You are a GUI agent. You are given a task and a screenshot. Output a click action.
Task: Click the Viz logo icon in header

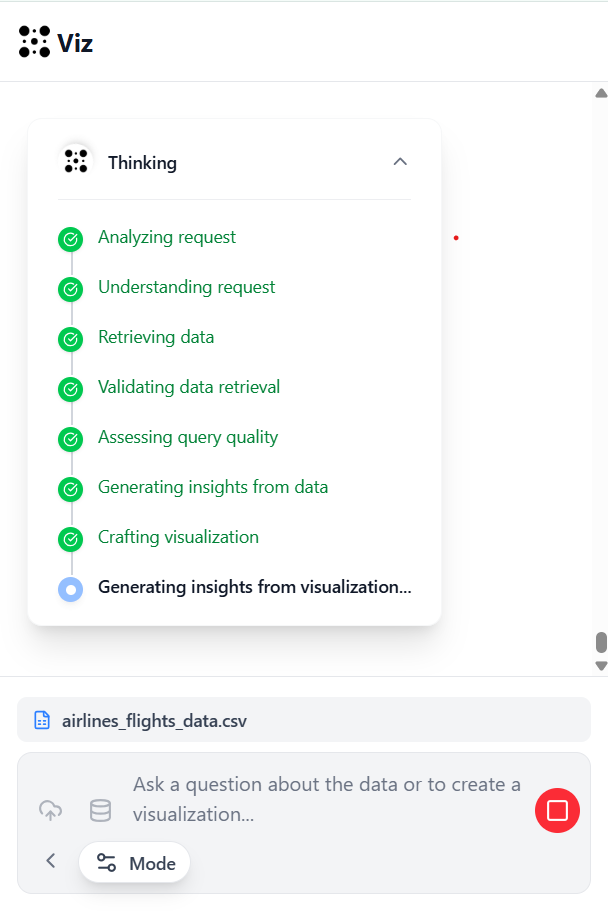(34, 42)
